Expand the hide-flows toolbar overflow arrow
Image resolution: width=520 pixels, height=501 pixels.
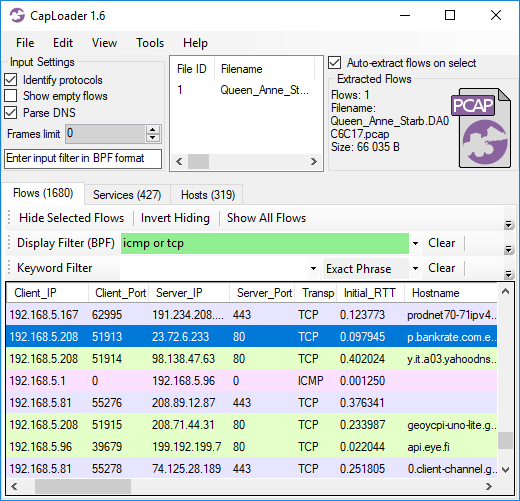[508, 224]
